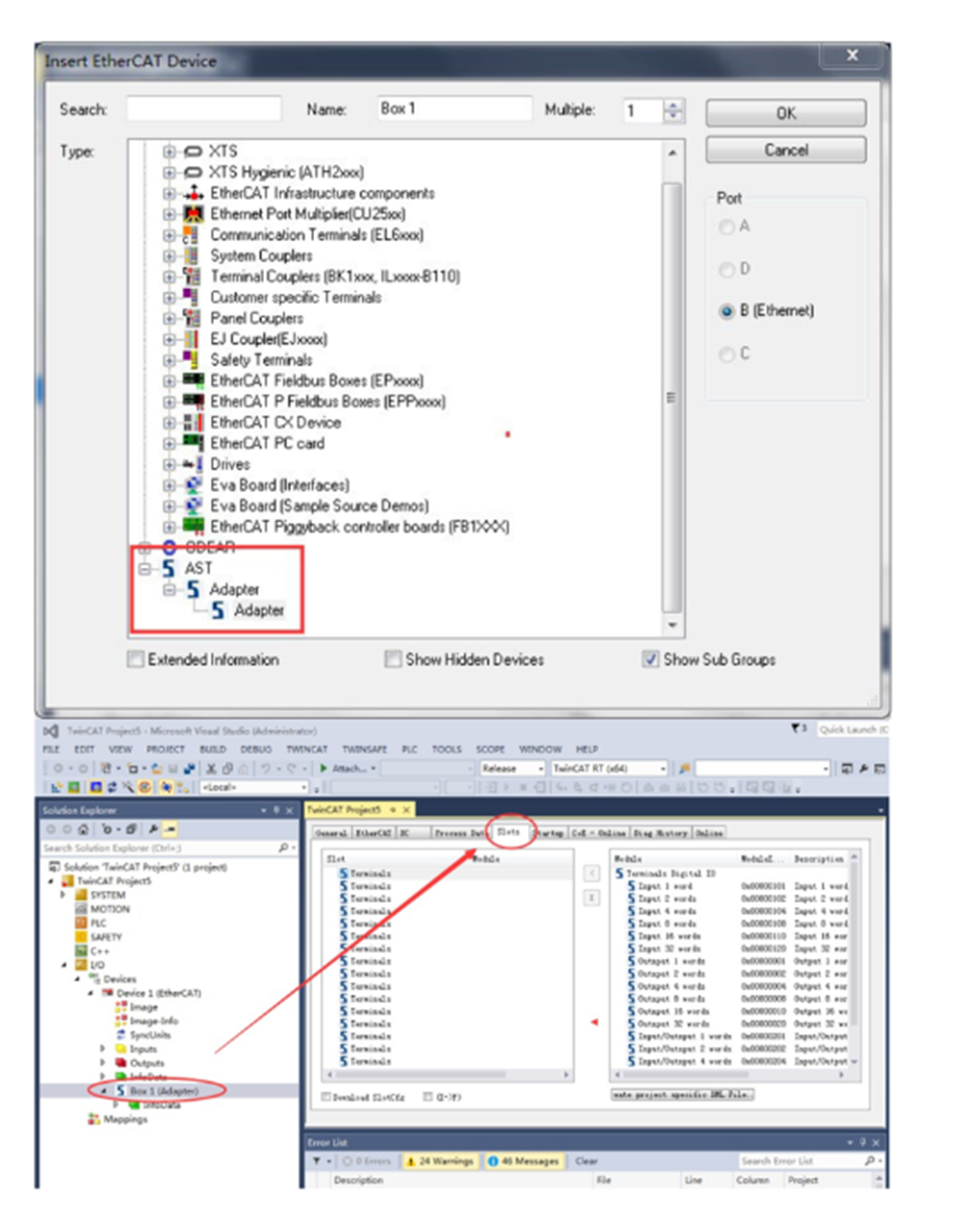Select port C radio button

pyautogui.click(x=727, y=354)
